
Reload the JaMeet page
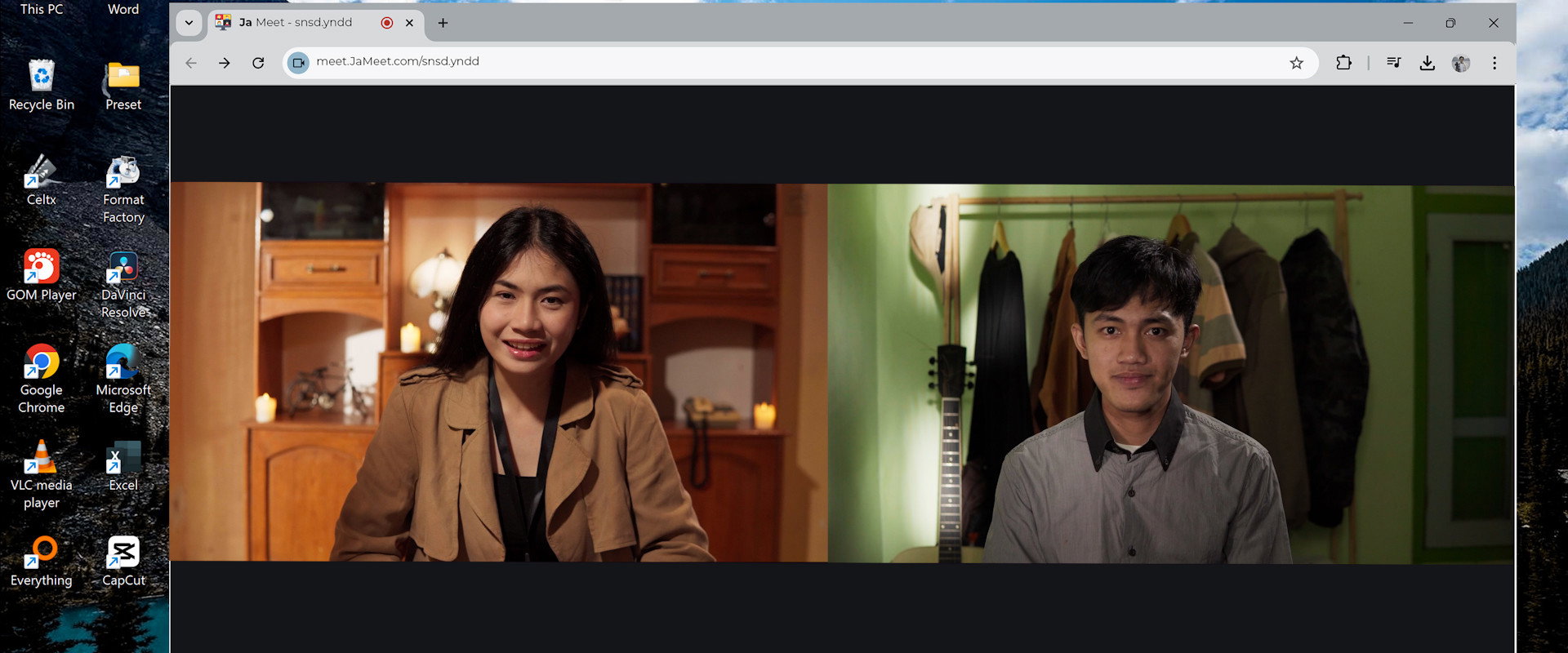[x=258, y=63]
